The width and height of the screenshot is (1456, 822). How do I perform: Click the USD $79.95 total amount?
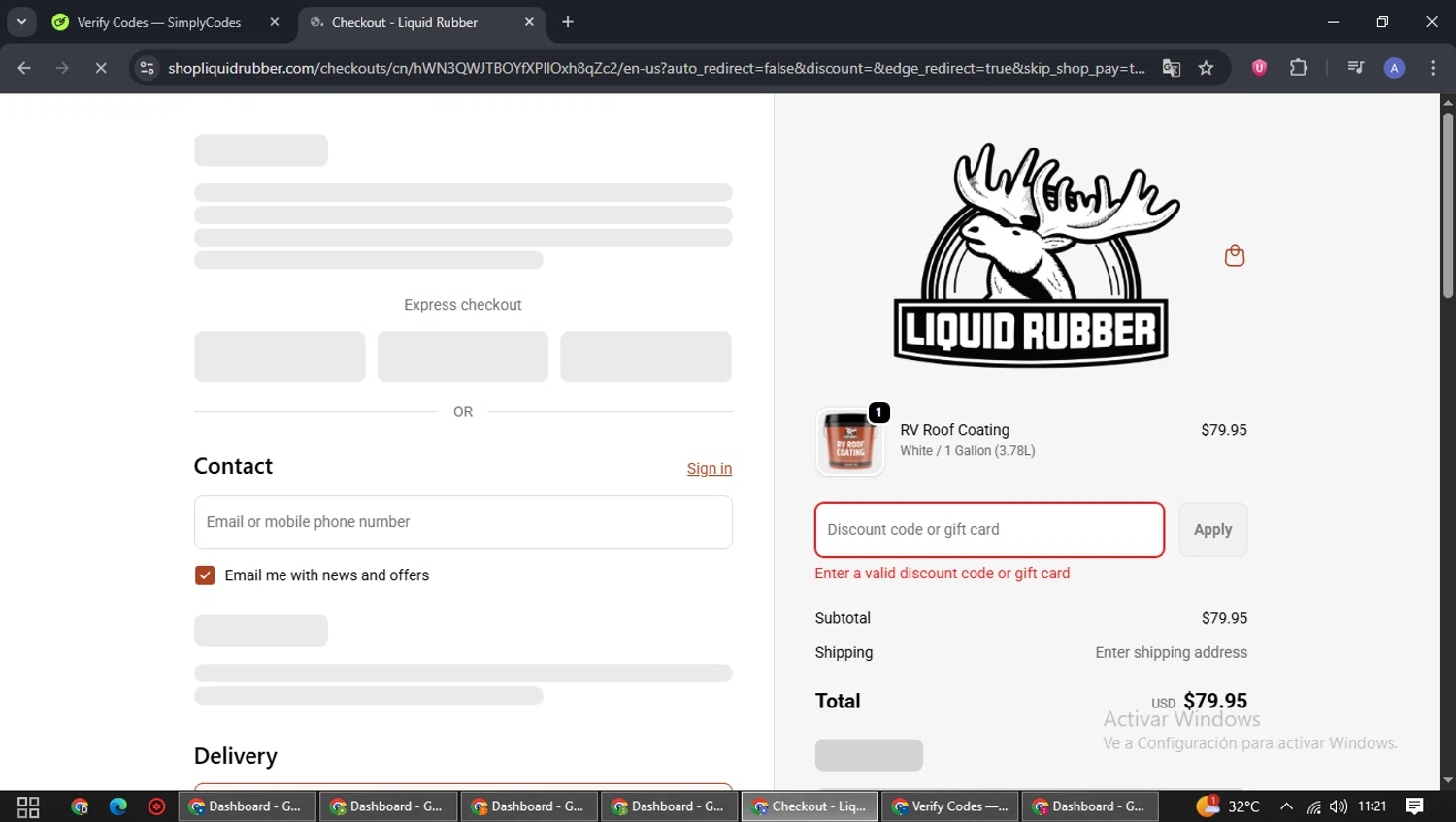coord(1199,701)
